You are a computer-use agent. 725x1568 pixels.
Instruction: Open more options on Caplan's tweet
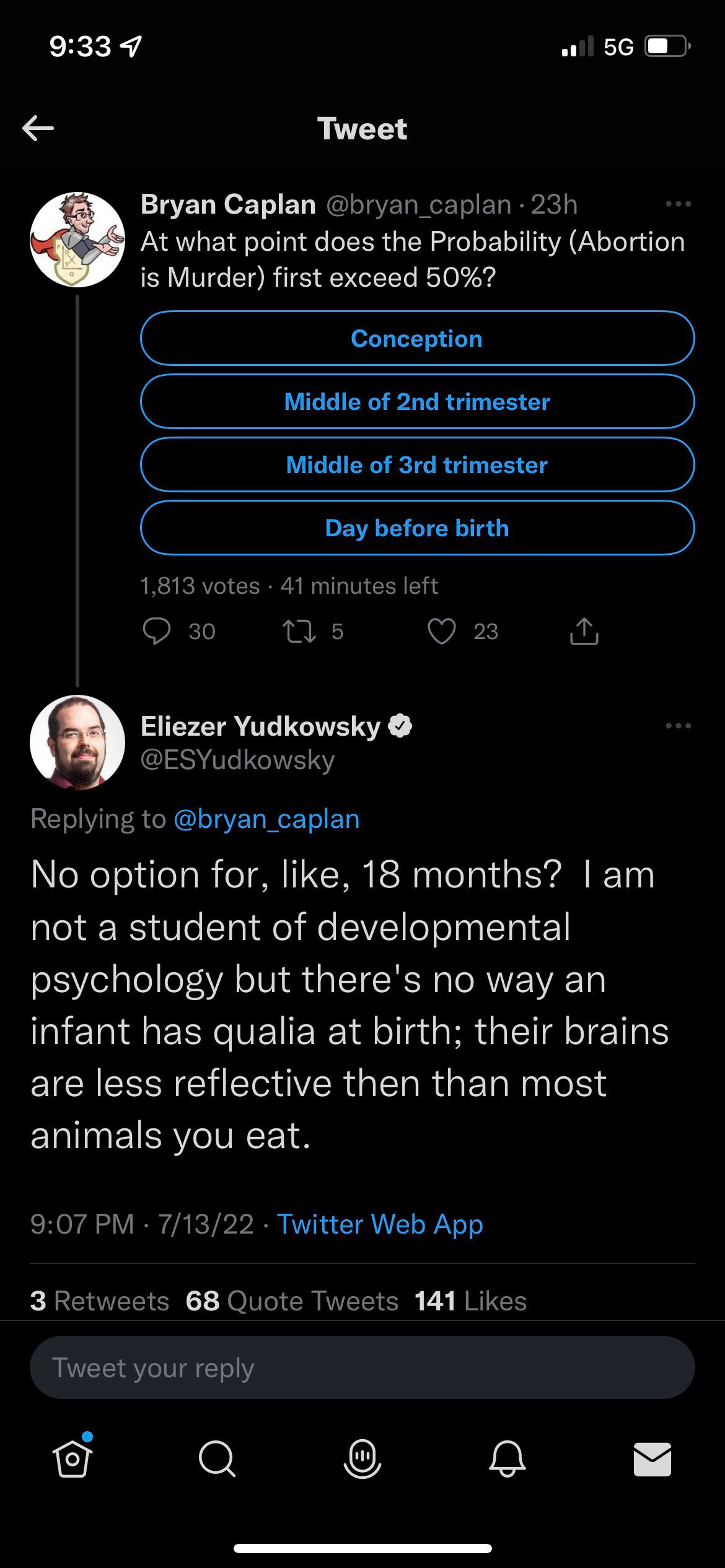(677, 204)
